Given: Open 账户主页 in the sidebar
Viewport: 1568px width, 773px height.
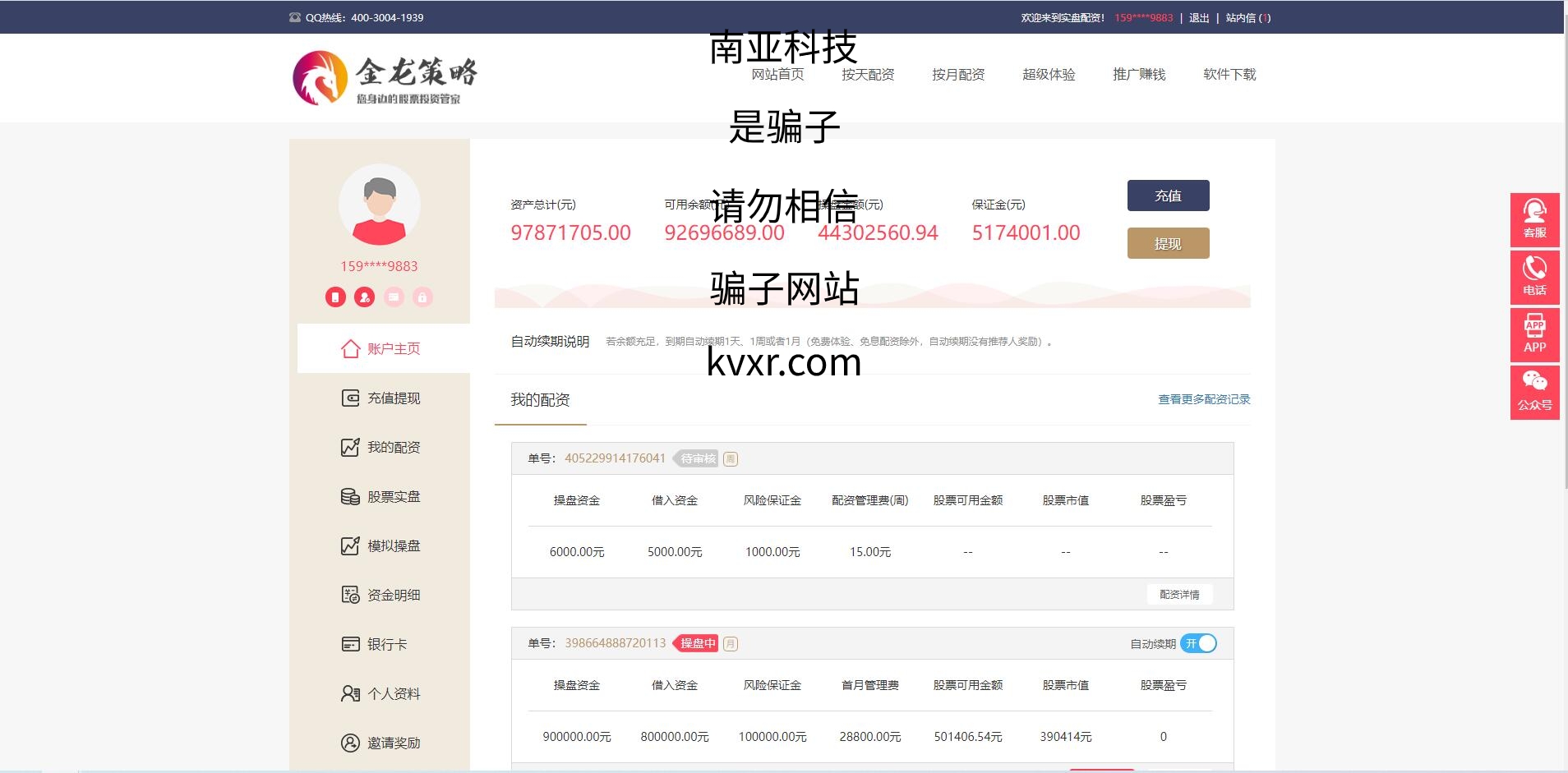Looking at the screenshot, I should (x=381, y=348).
